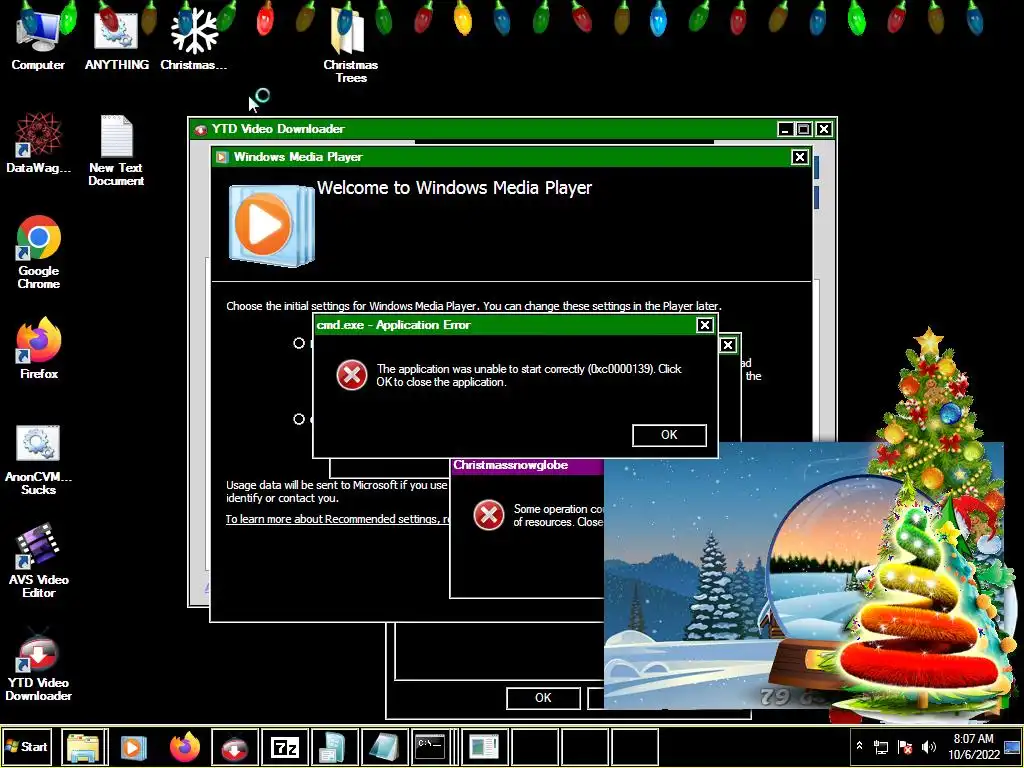Open New Text Document file

pyautogui.click(x=116, y=150)
